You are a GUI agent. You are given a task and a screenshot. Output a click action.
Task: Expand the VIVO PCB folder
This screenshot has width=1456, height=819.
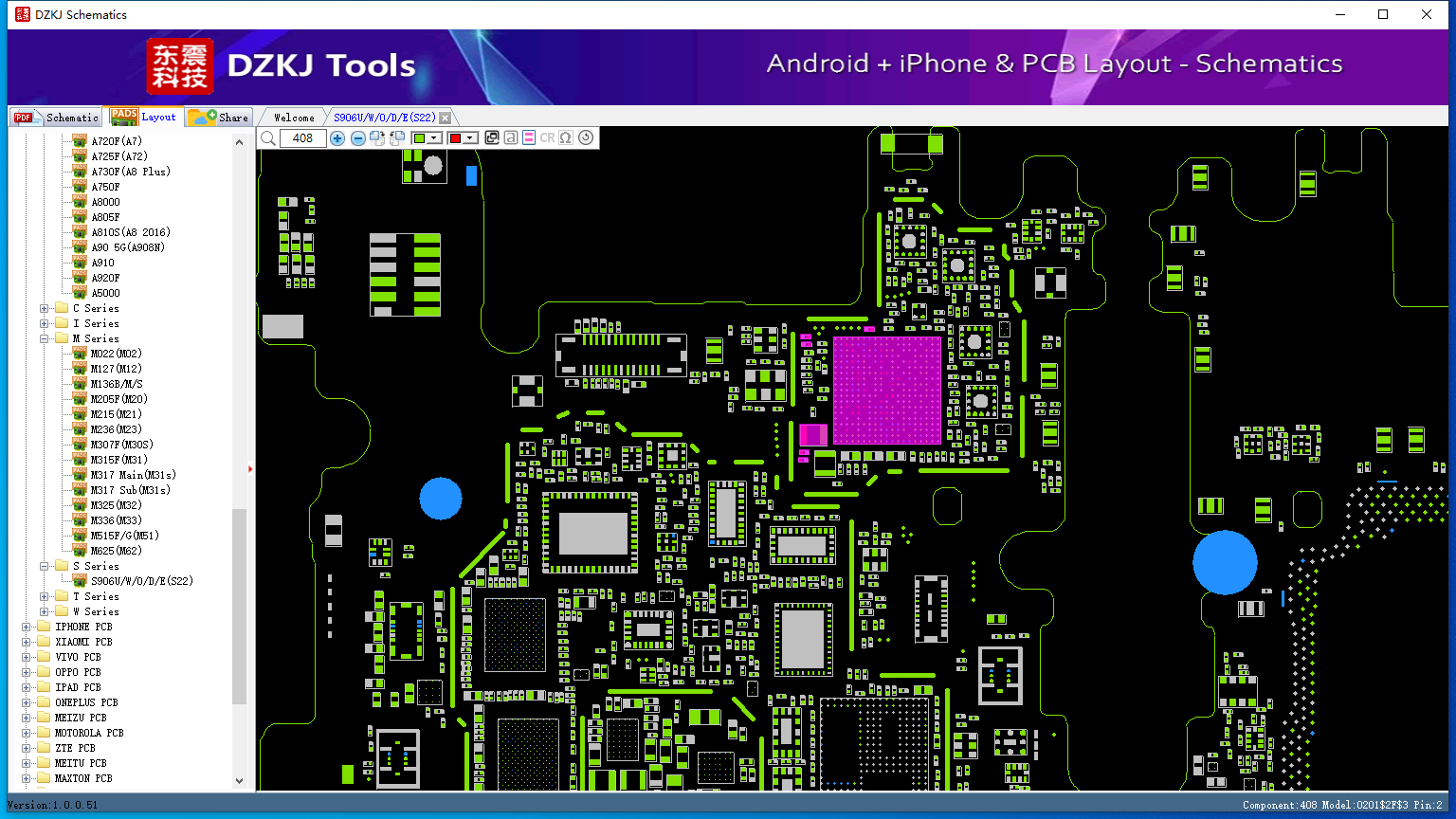click(x=27, y=657)
